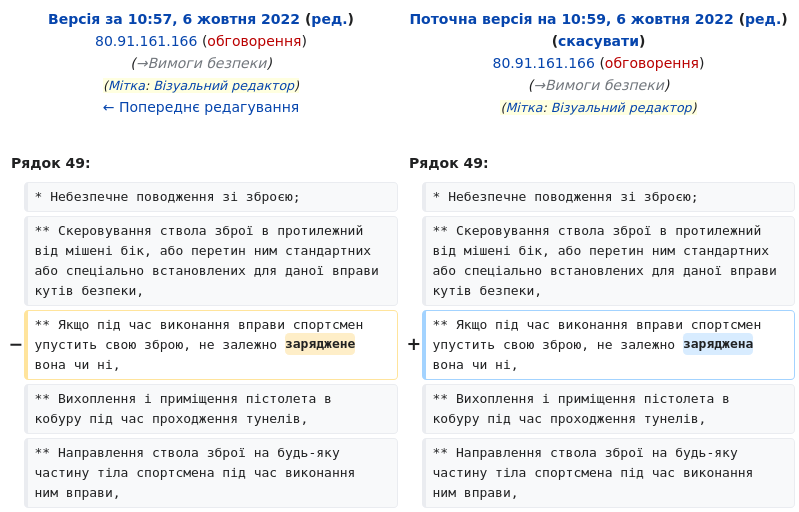Viewport: 799px width, 512px height.
Task: Click the removed word заряджене
Action: (x=320, y=344)
